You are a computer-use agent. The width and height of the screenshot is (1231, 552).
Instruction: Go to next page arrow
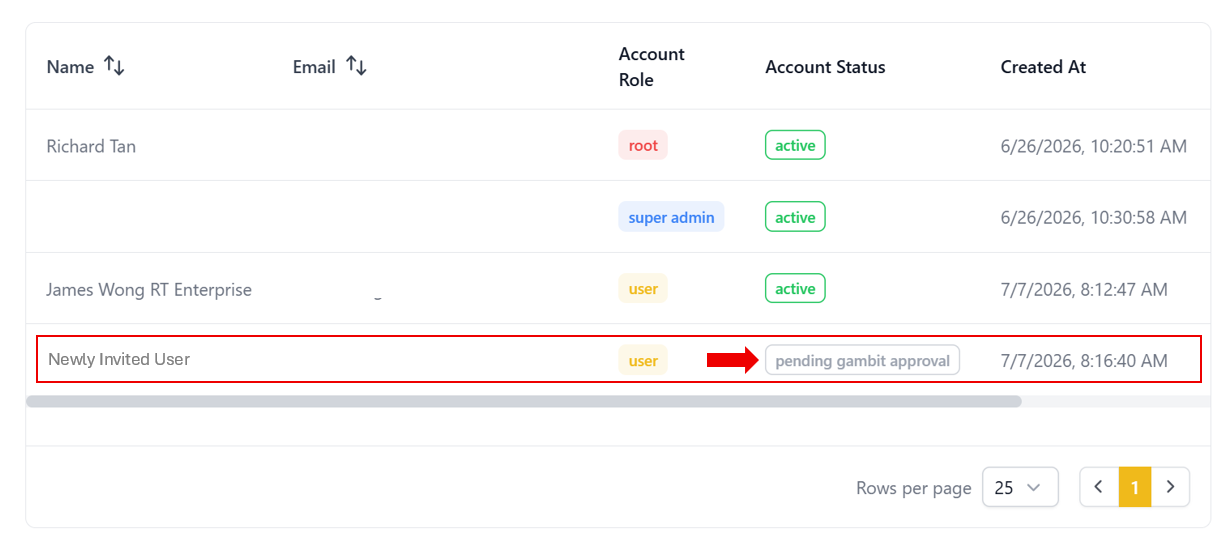click(x=1171, y=487)
